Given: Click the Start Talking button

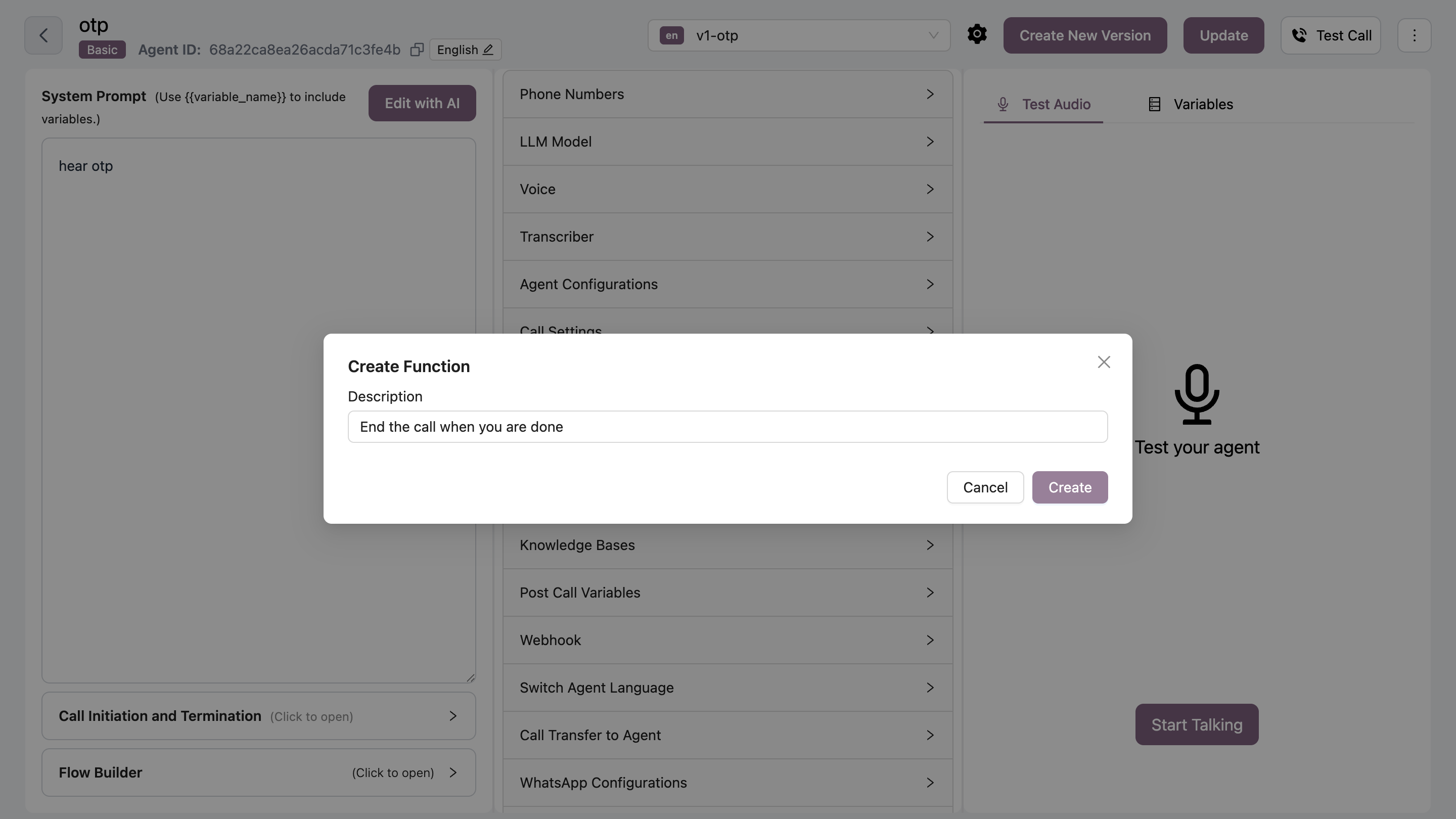Looking at the screenshot, I should (x=1197, y=724).
